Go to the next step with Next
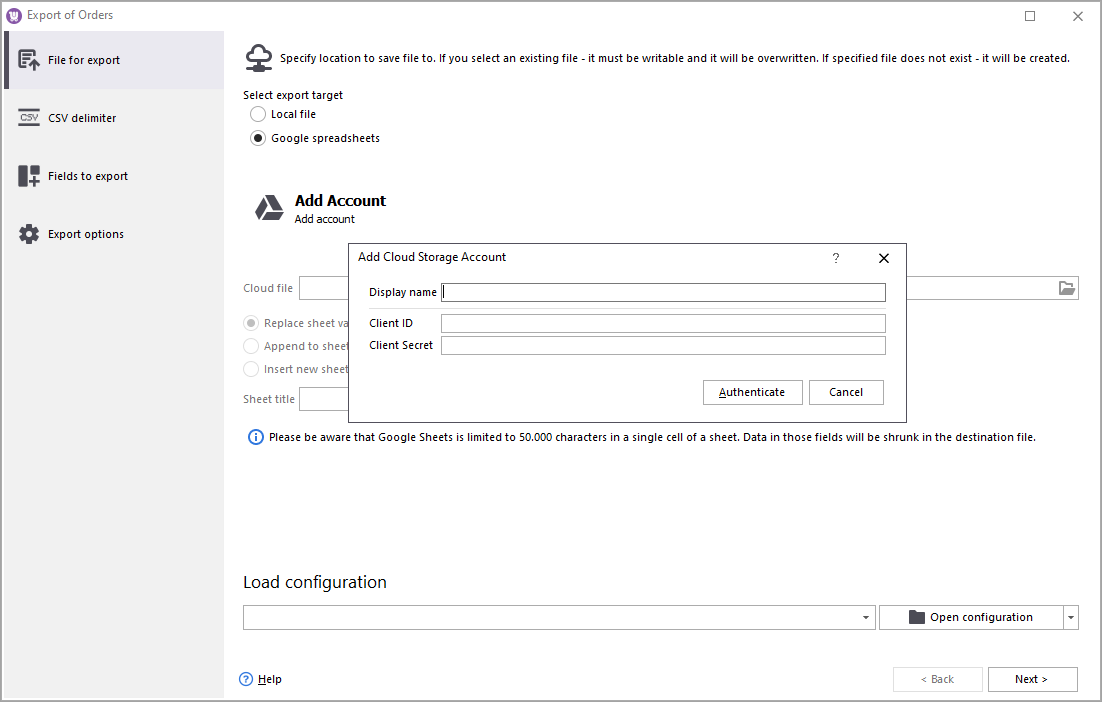Image resolution: width=1102 pixels, height=702 pixels. (1032, 679)
